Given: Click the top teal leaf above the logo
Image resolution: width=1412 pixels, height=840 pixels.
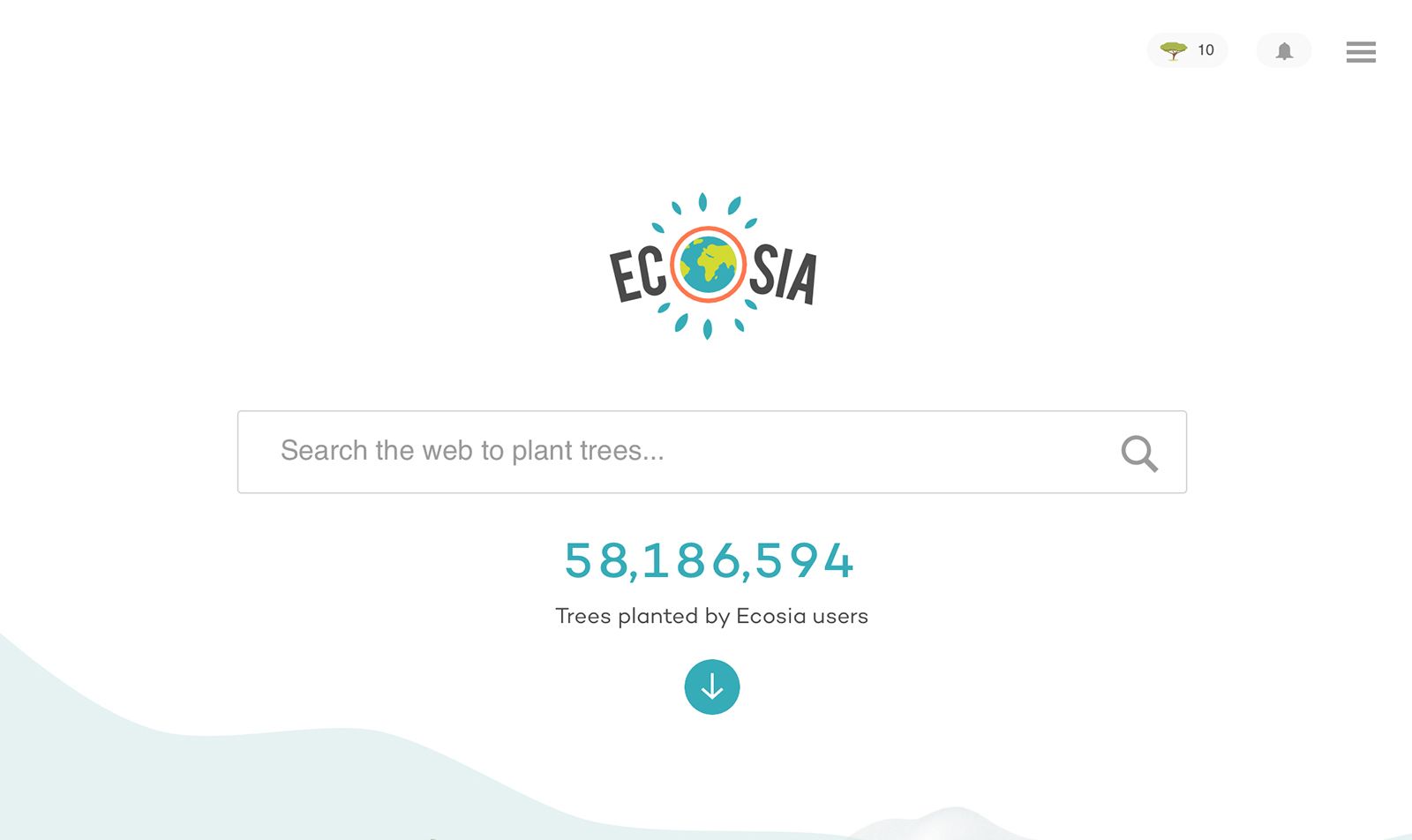Looking at the screenshot, I should click(x=703, y=202).
